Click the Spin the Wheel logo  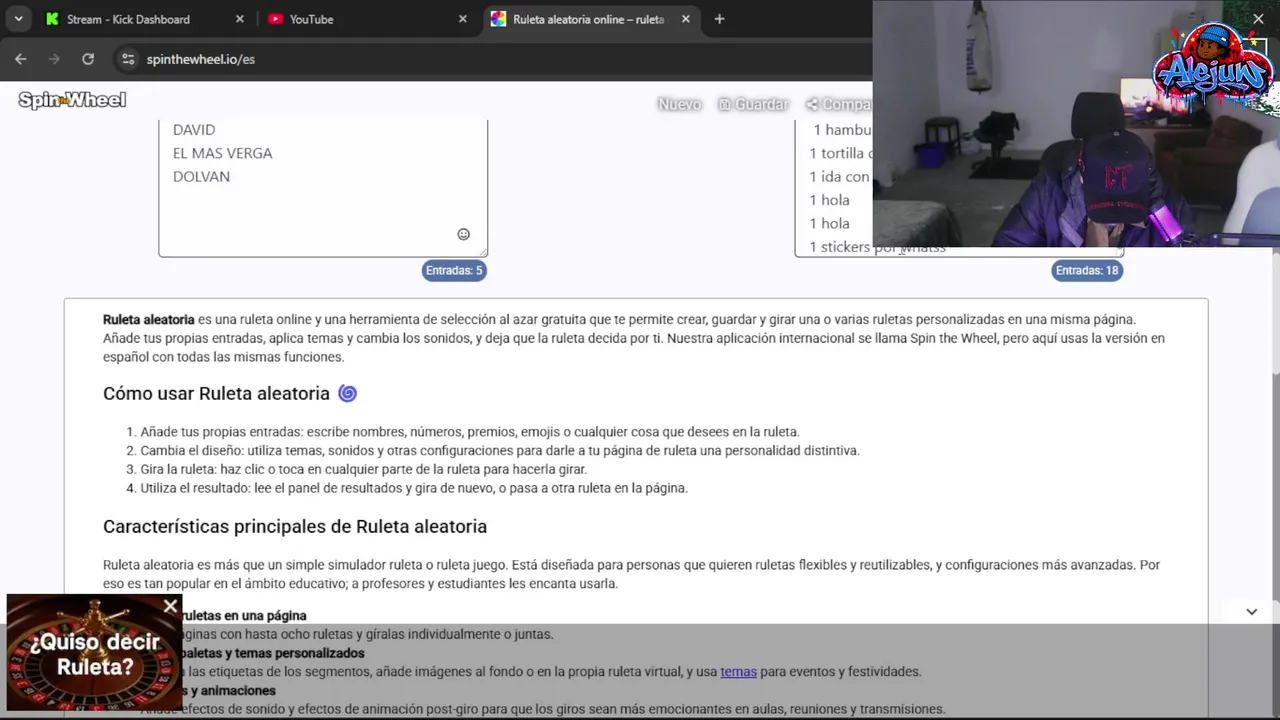(72, 100)
